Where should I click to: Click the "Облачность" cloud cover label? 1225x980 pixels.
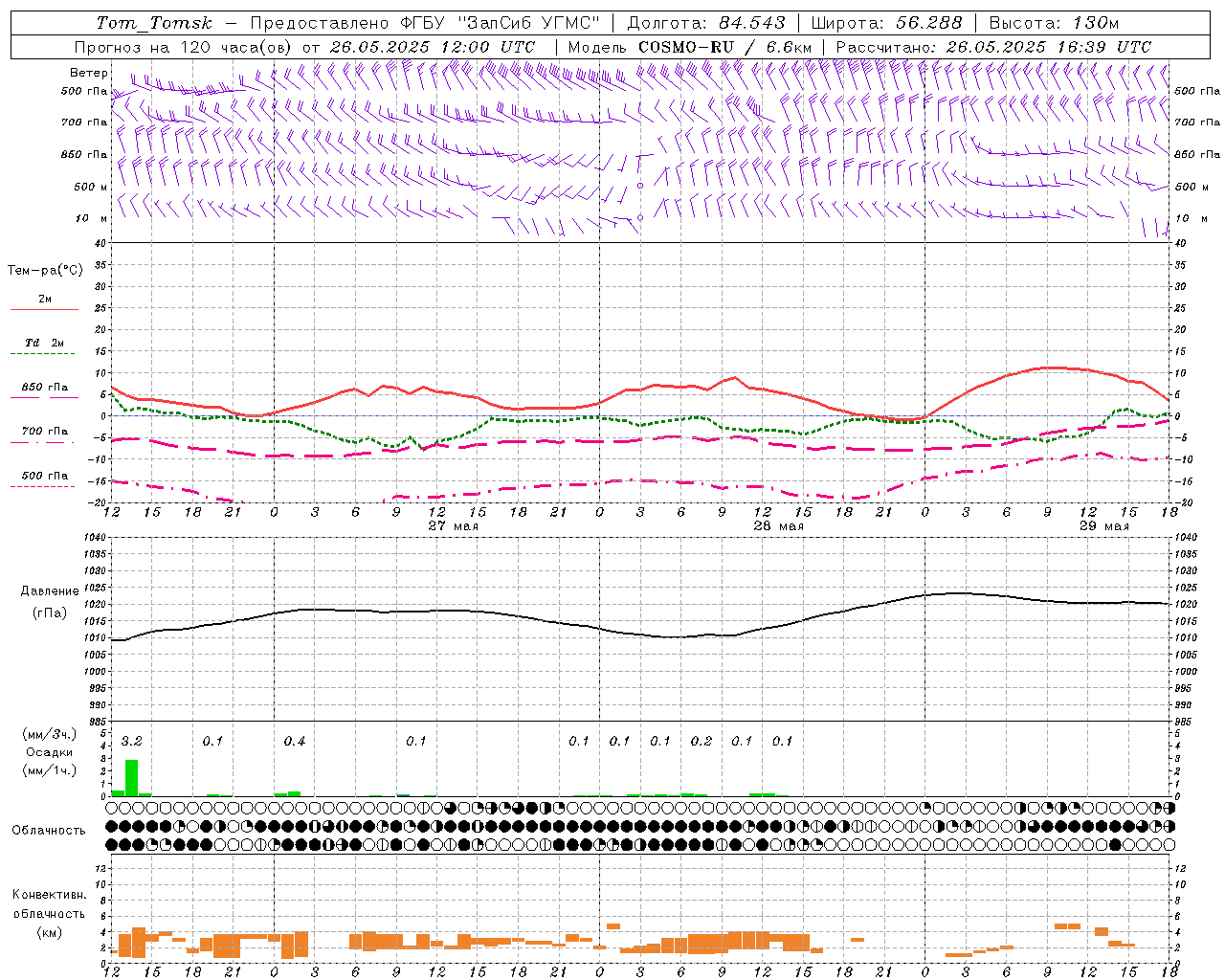[49, 831]
